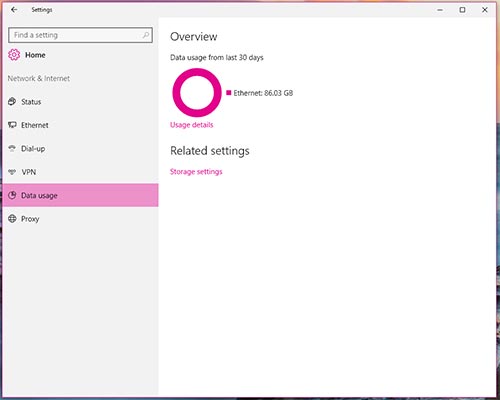Image resolution: width=500 pixels, height=400 pixels.
Task: Open the Dial-up section
Action: tap(80, 148)
